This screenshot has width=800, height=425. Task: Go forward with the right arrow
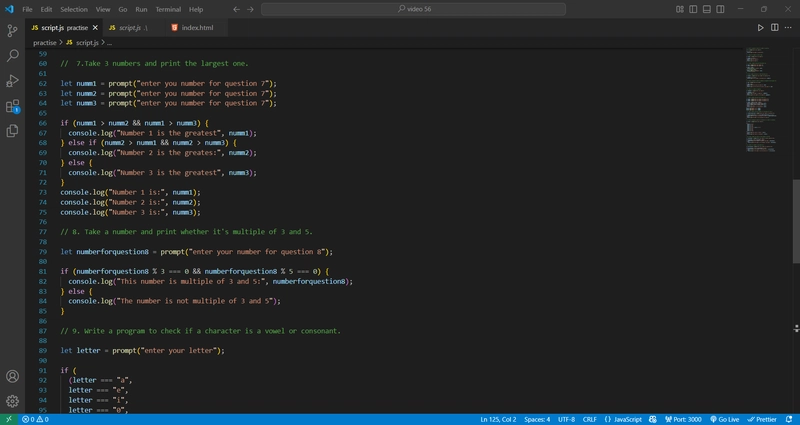pyautogui.click(x=250, y=9)
